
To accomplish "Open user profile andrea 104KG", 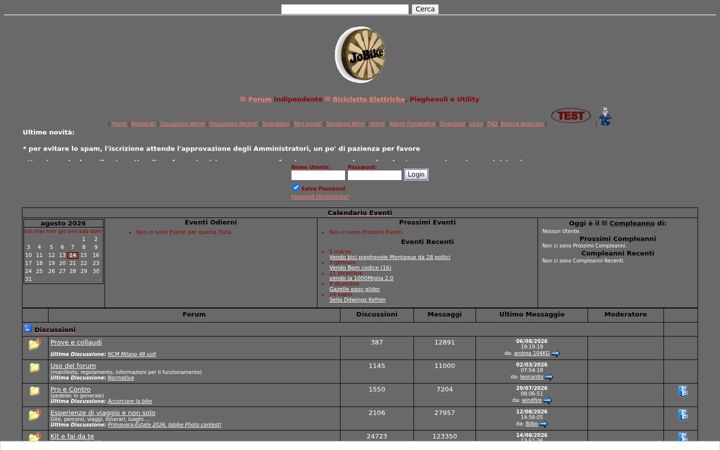I will pos(531,354).
